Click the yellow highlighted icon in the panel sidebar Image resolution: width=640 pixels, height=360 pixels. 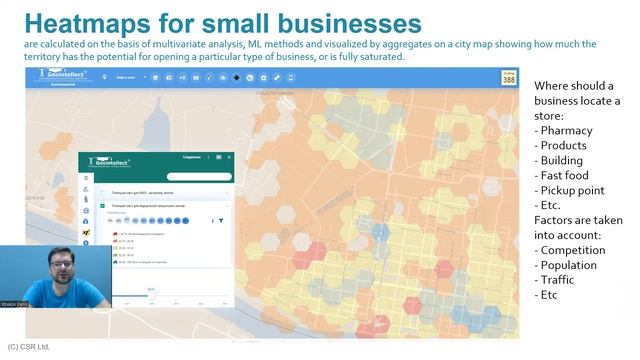point(86,232)
